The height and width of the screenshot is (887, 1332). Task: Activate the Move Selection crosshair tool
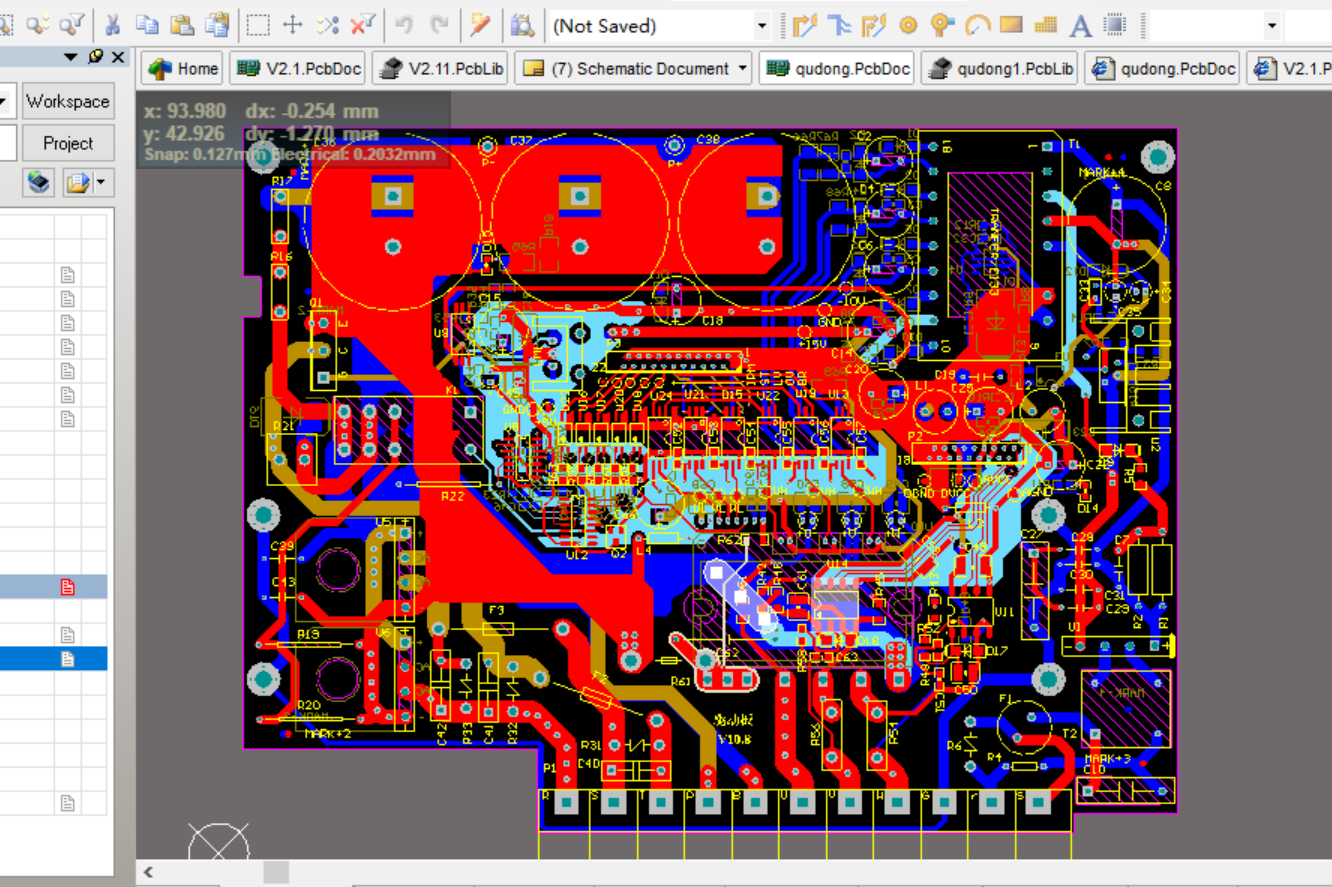(x=293, y=25)
